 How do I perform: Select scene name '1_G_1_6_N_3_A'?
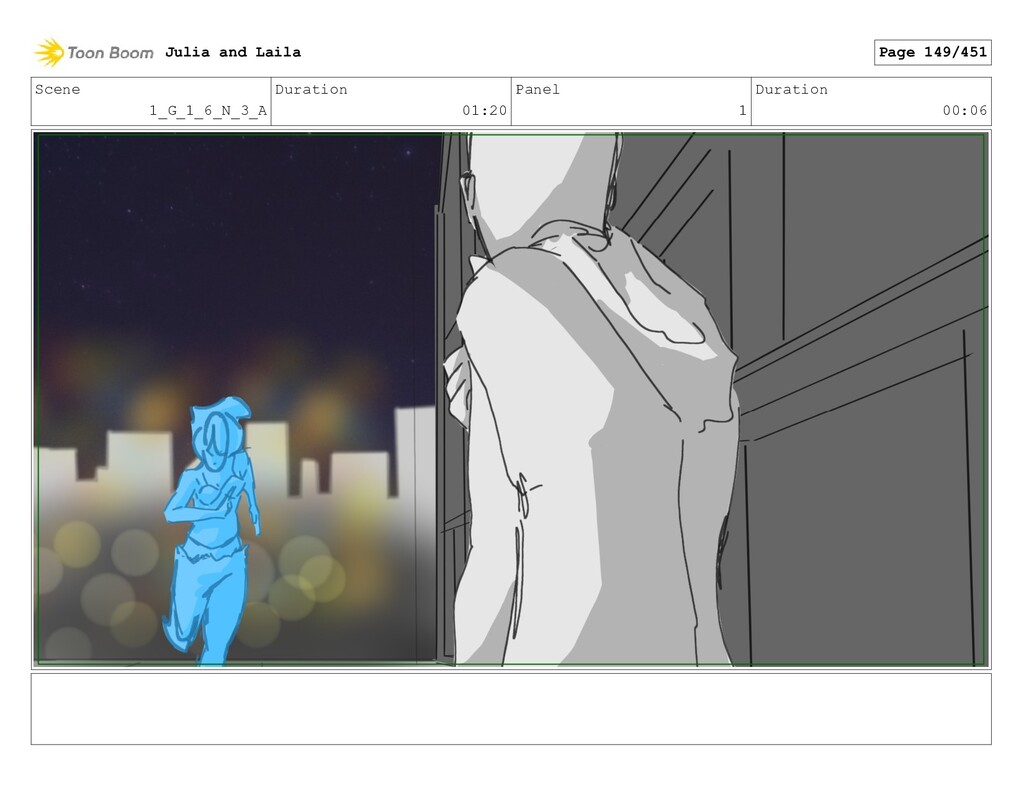[208, 110]
